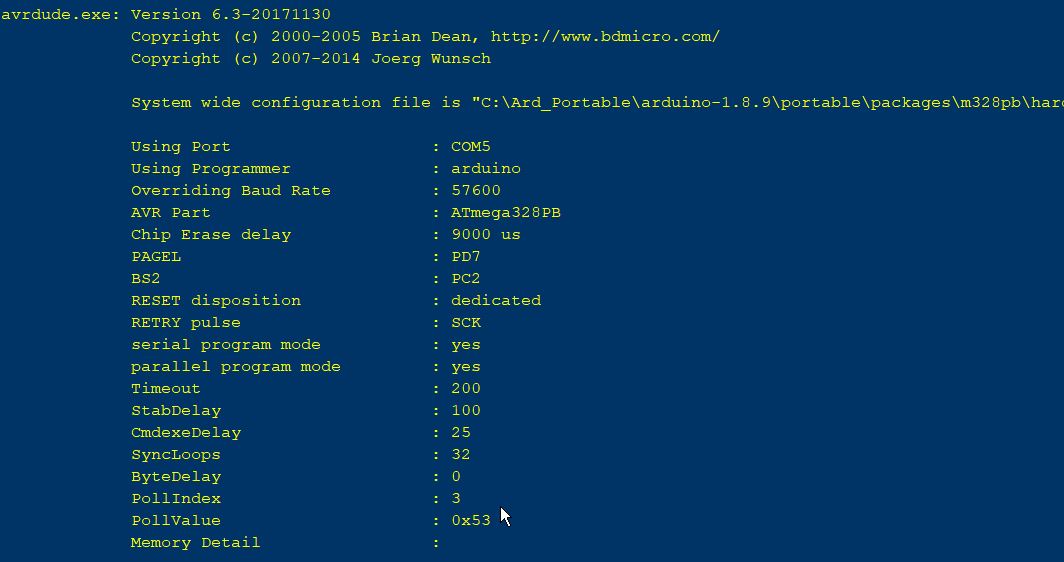Click the Memory Detail label

pyautogui.click(x=195, y=542)
